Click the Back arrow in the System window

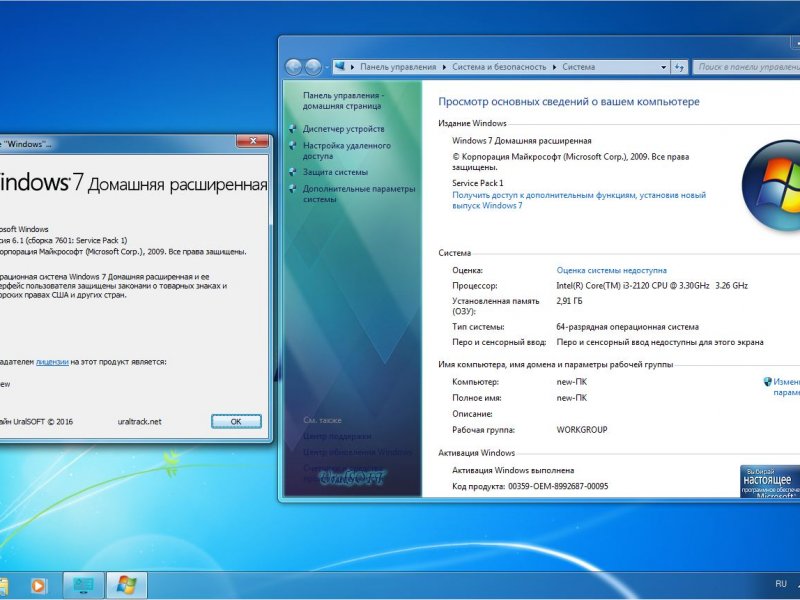click(x=293, y=67)
